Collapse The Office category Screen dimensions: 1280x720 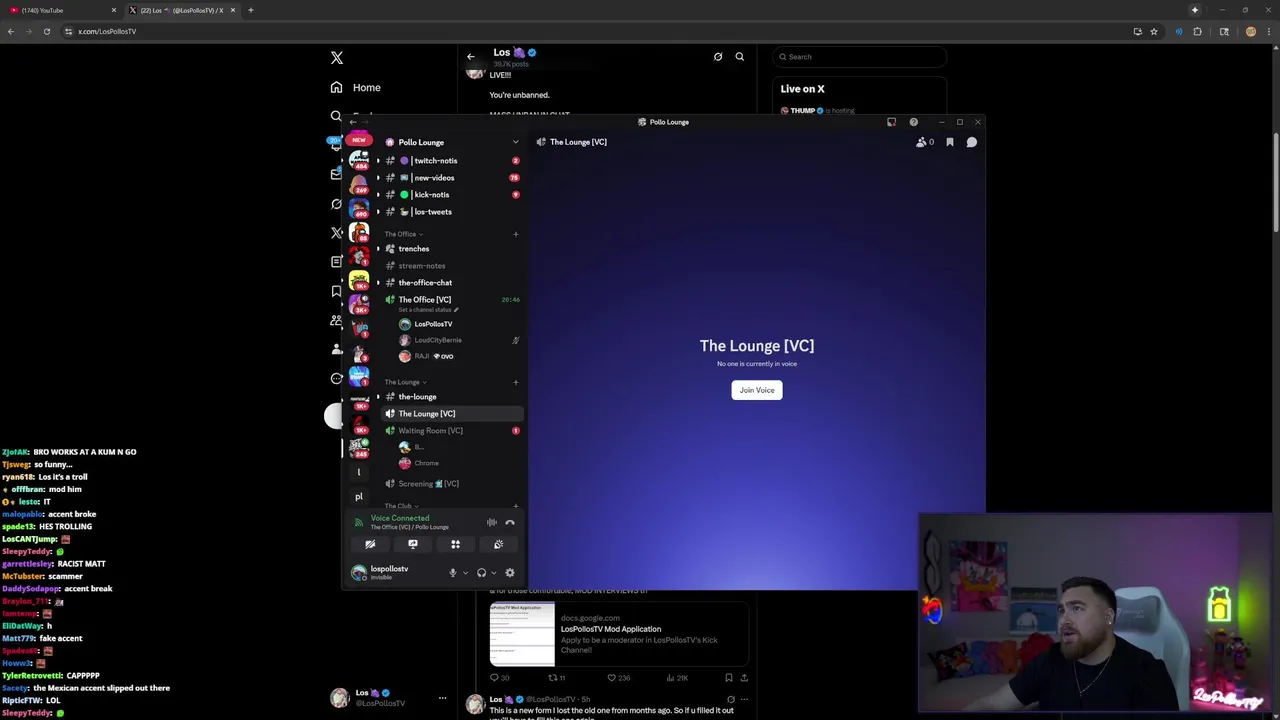pos(403,234)
